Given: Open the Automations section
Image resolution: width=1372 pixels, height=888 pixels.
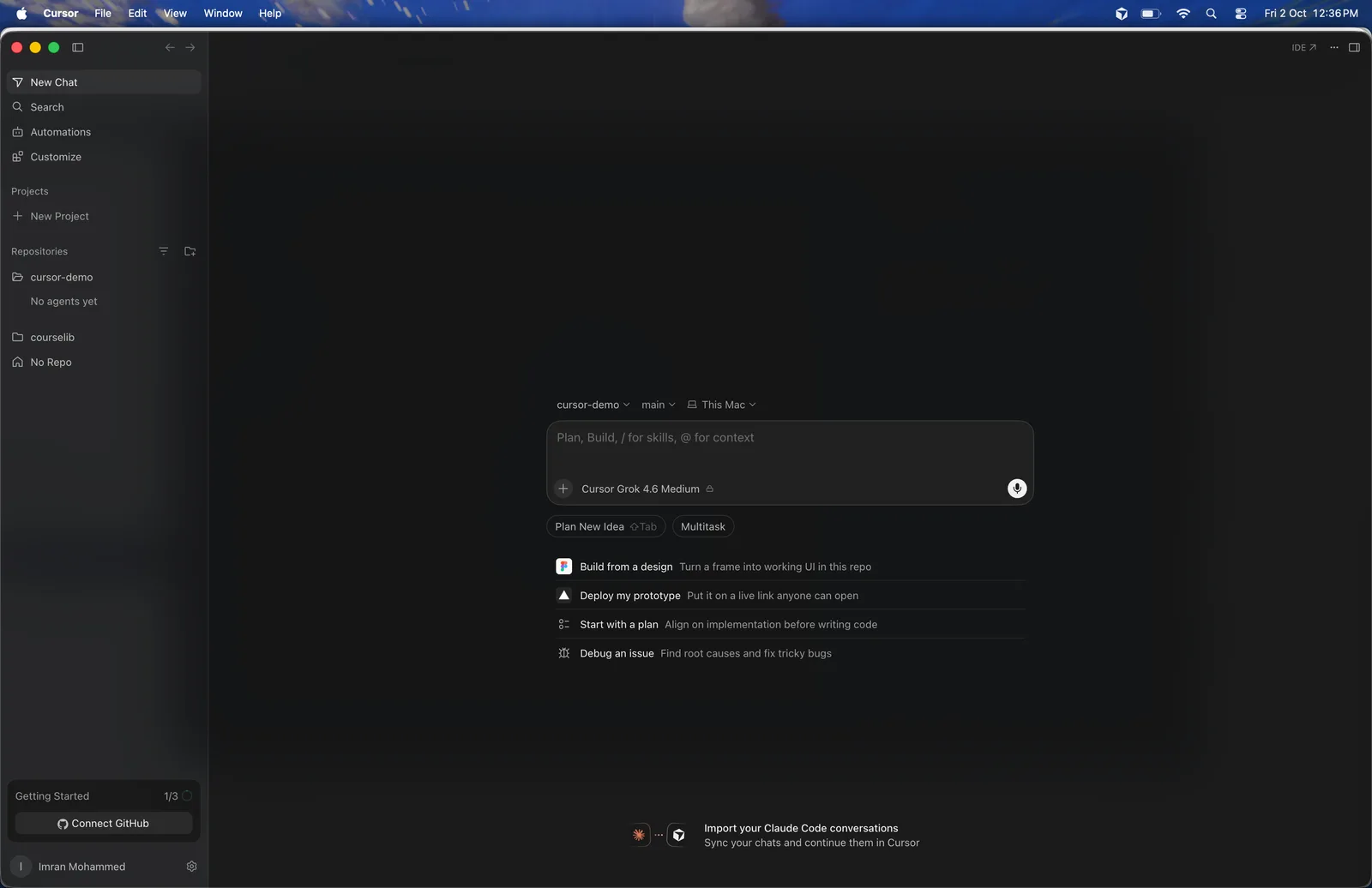Looking at the screenshot, I should (104, 132).
